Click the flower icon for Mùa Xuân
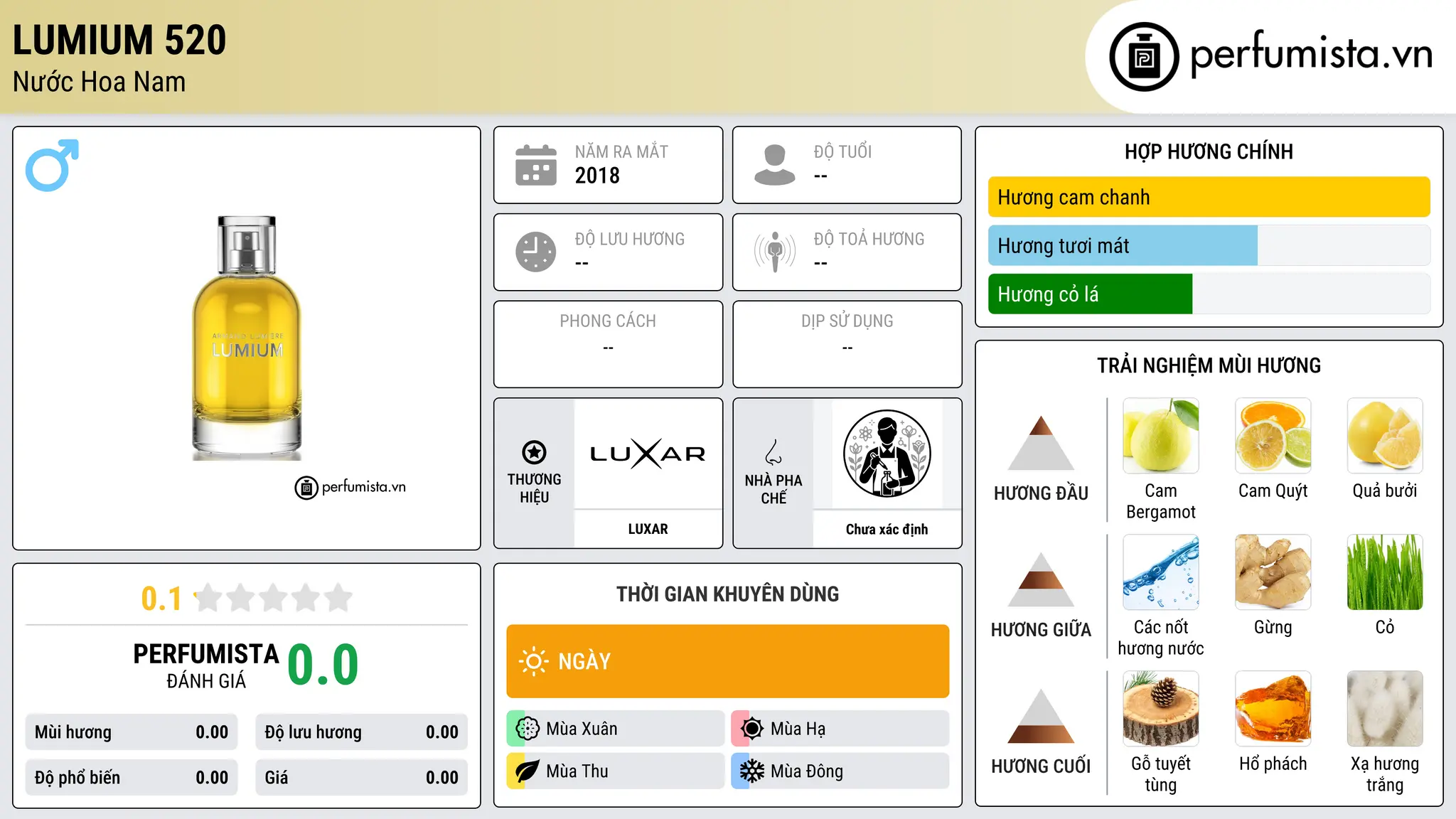 [528, 729]
